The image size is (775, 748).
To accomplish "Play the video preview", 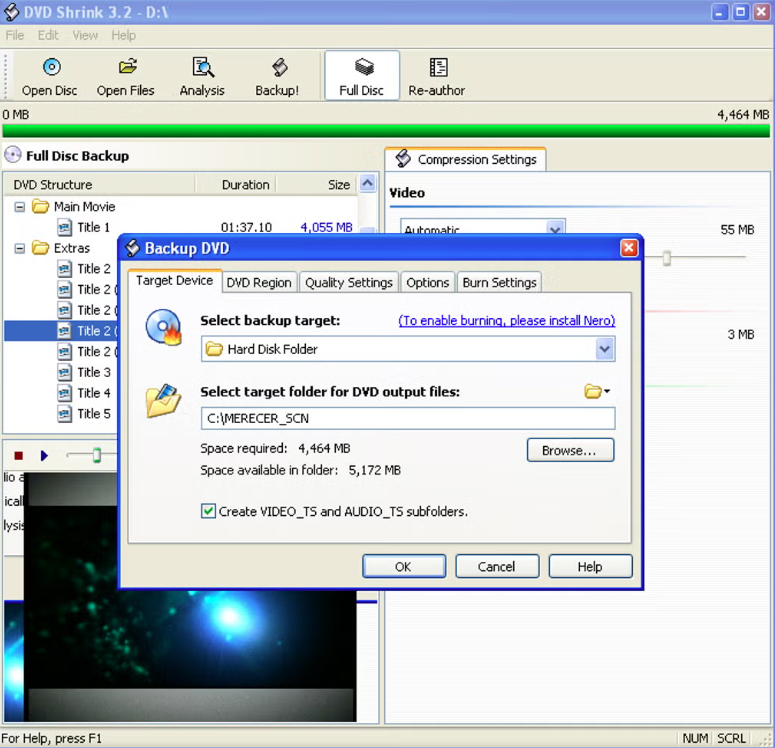I will (44, 456).
